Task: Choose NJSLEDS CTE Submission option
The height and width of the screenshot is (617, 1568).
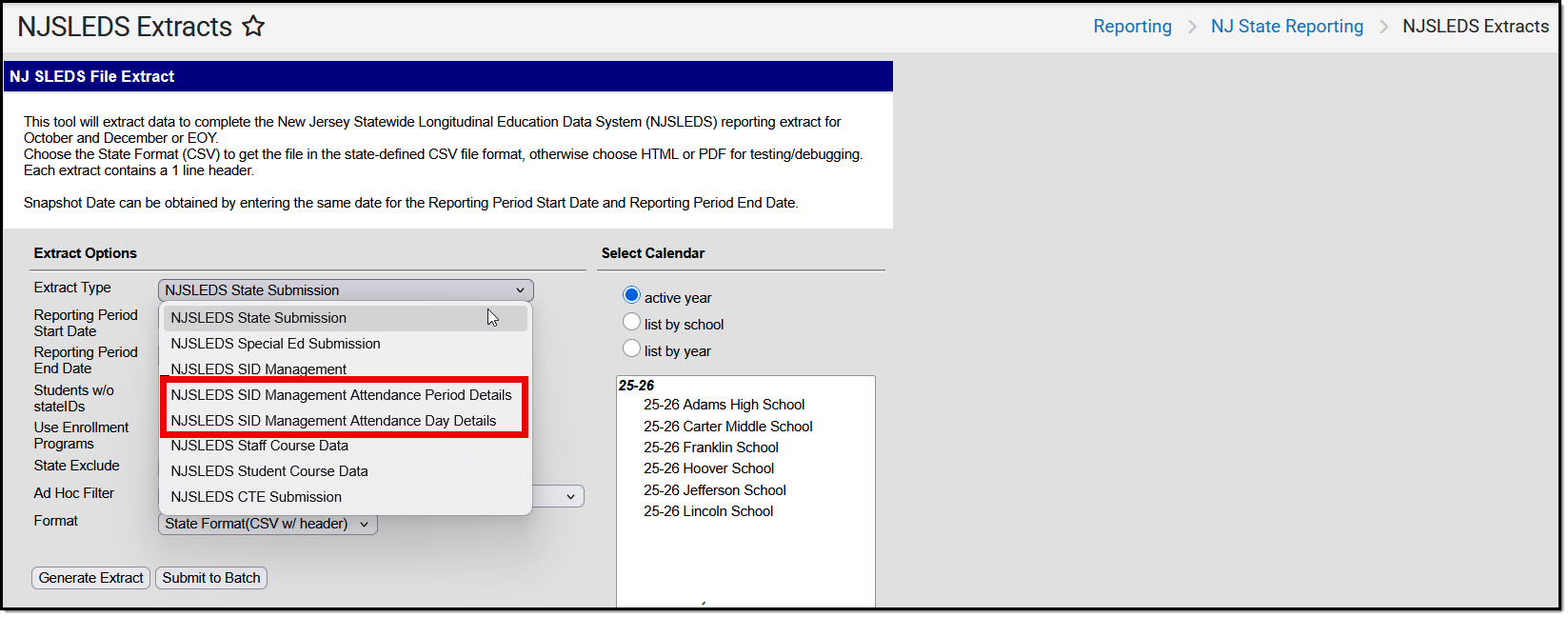Action: tap(345, 497)
